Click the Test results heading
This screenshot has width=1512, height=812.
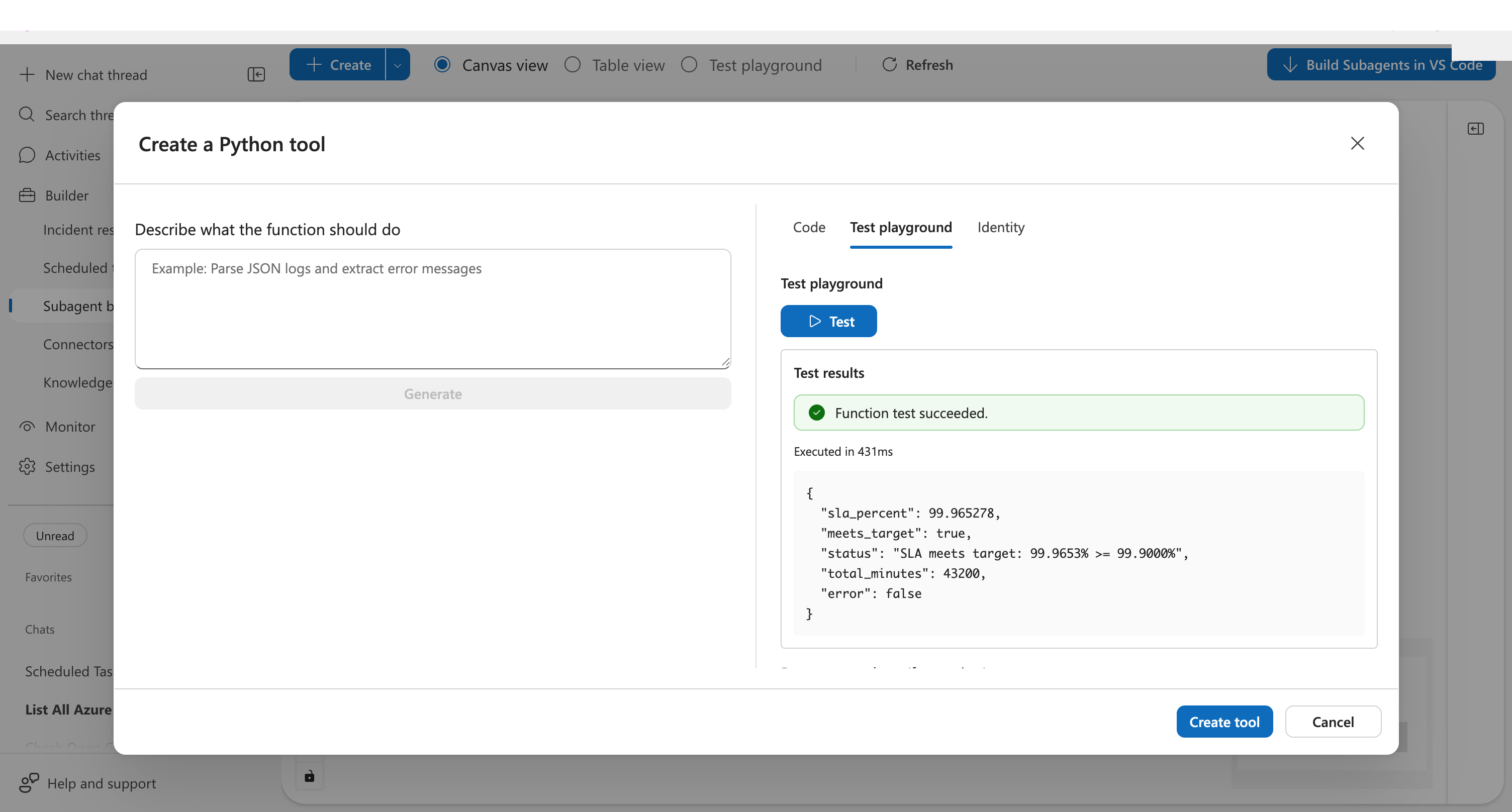pos(829,372)
